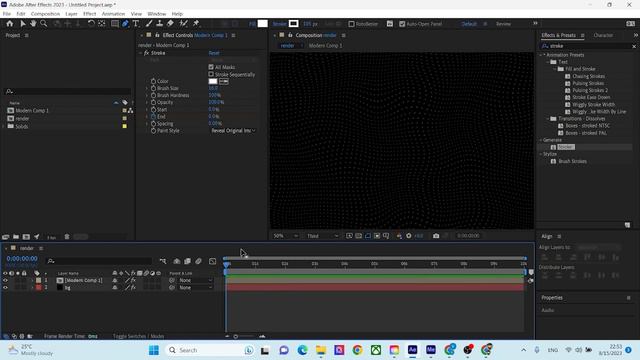Select the Type text tool
640x360 pixels.
pyautogui.click(x=136, y=24)
